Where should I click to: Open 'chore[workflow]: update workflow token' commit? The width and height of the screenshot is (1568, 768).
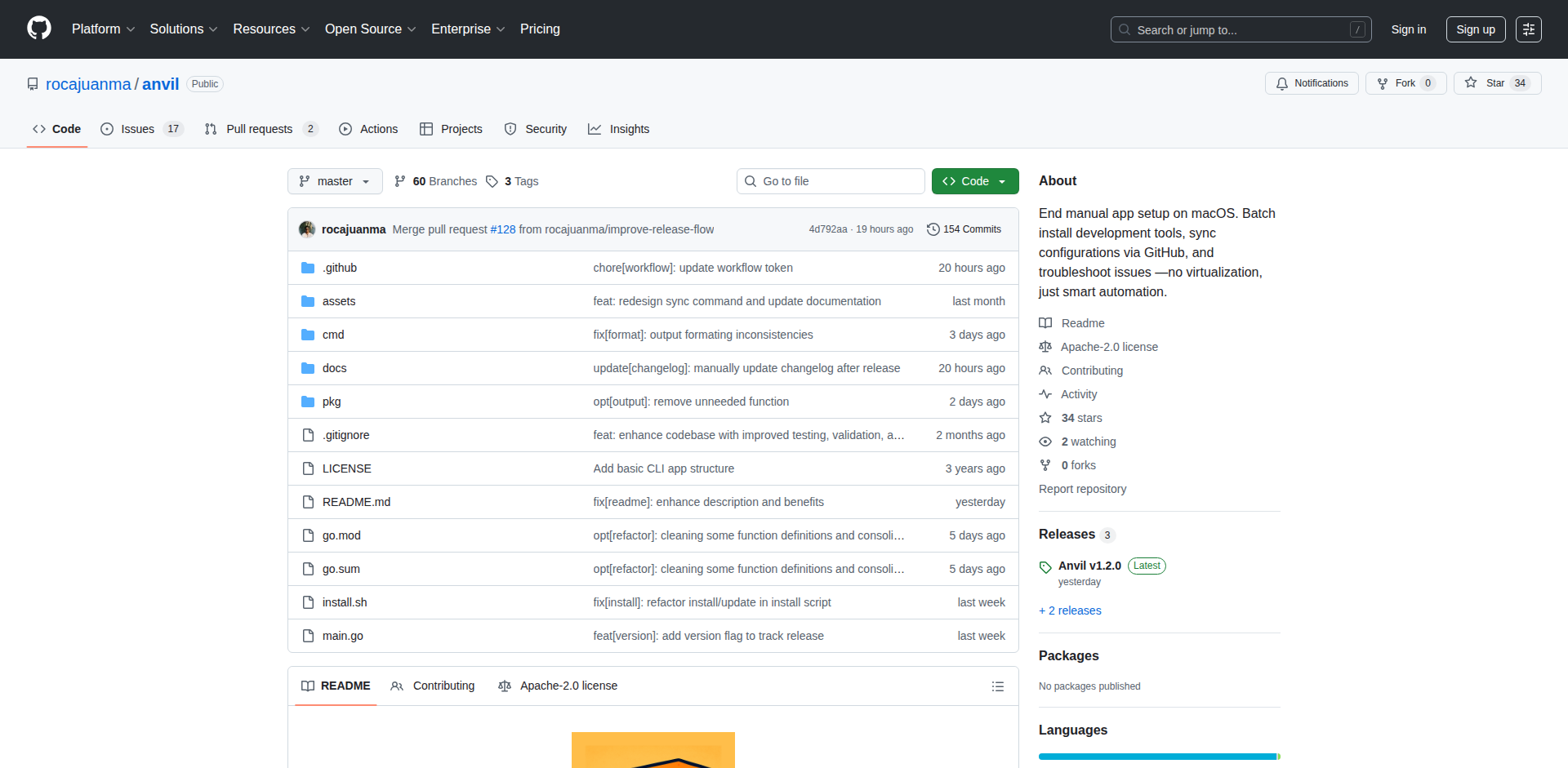pos(693,268)
